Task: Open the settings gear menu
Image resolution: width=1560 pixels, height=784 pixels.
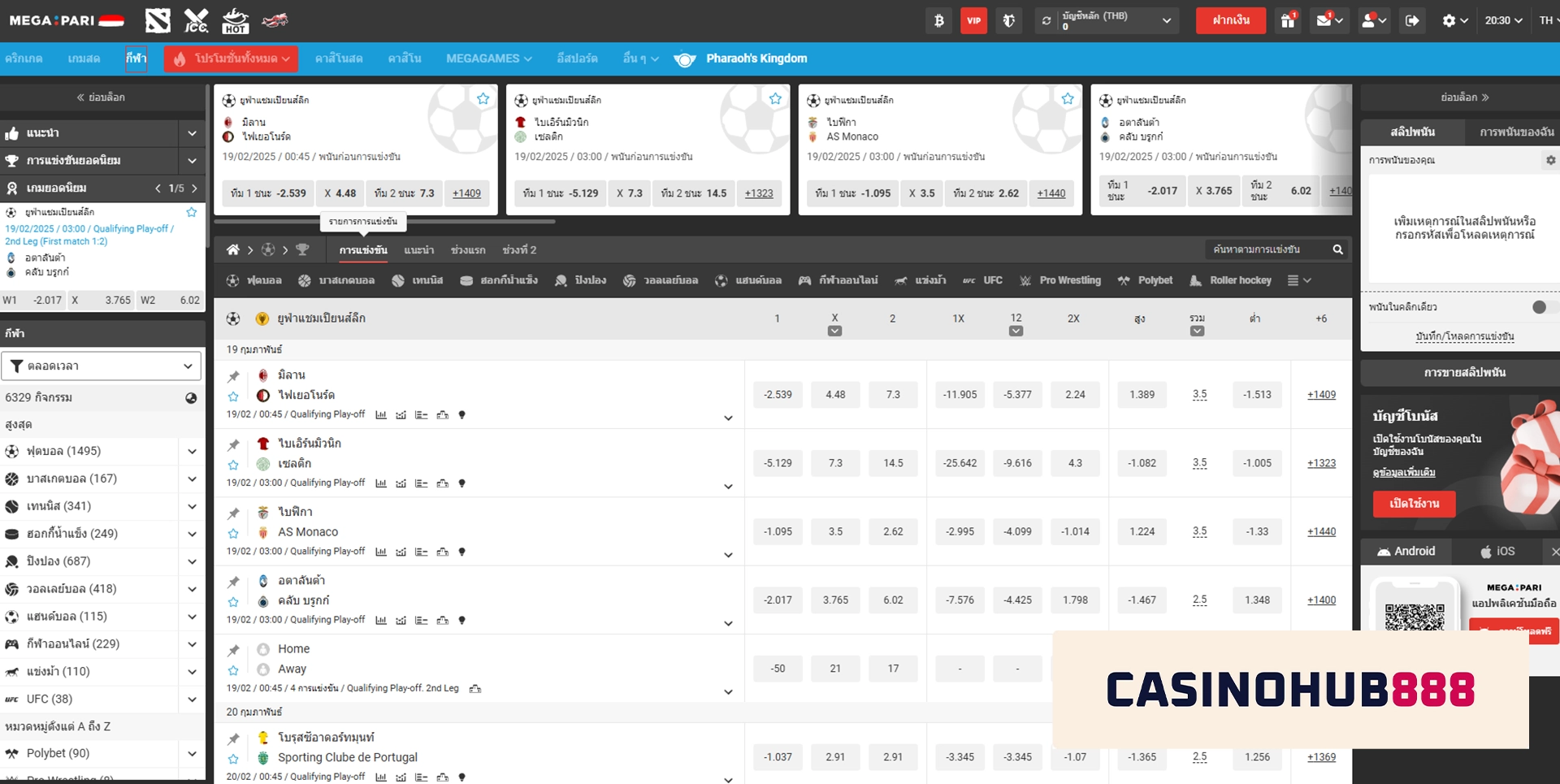Action: pyautogui.click(x=1454, y=20)
